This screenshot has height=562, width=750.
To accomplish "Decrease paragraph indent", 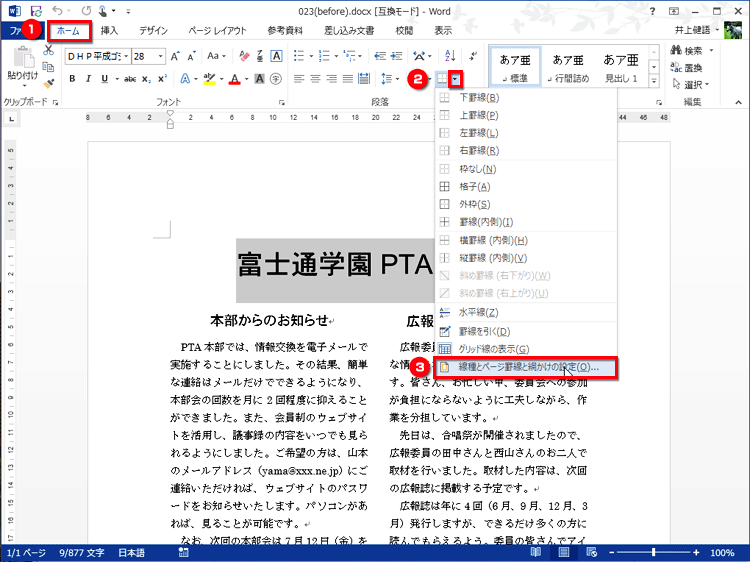I will [x=380, y=56].
